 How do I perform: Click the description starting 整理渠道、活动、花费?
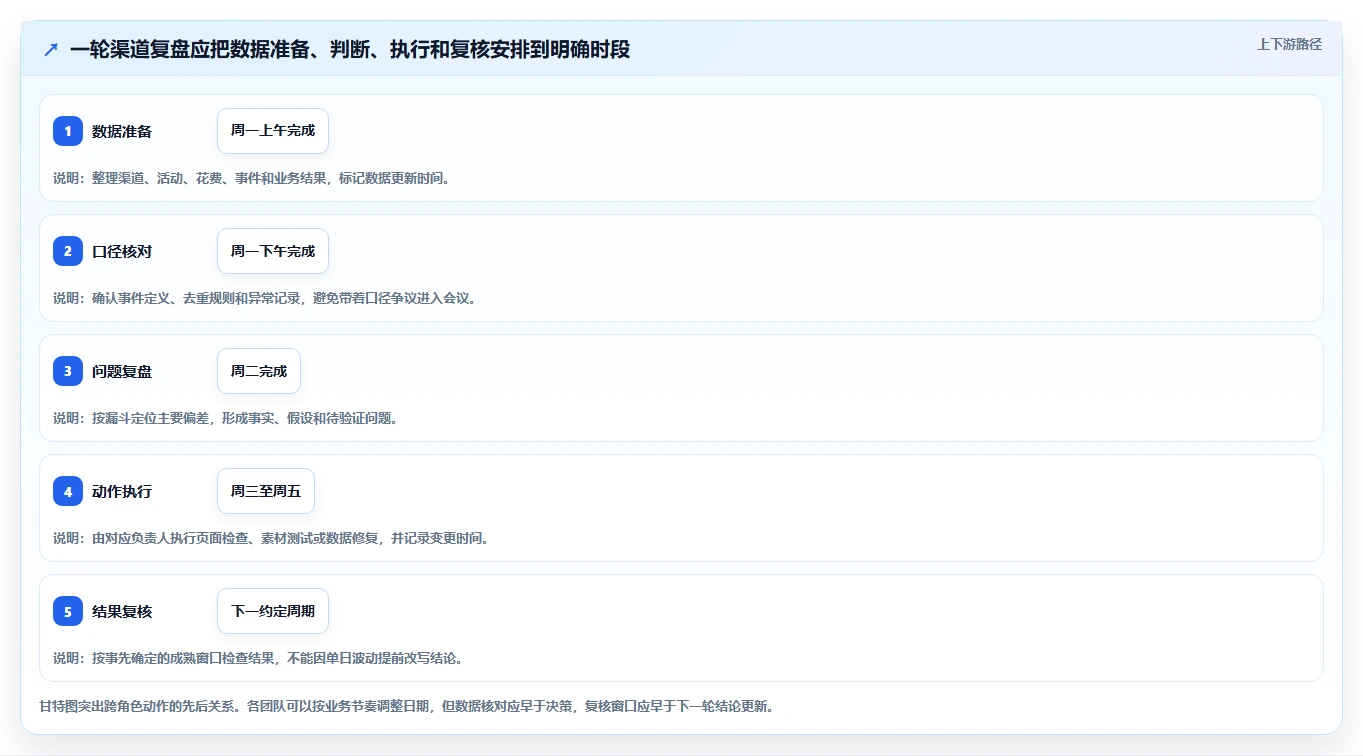pos(251,178)
